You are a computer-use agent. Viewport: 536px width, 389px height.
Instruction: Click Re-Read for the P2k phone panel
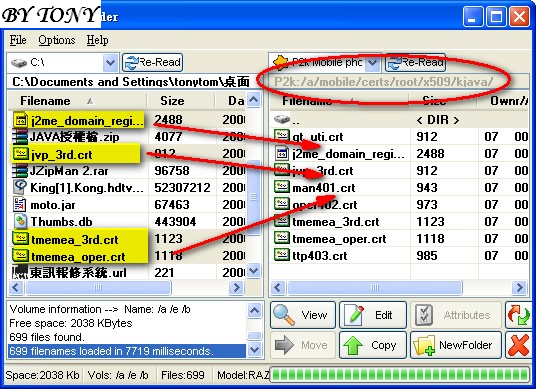point(415,63)
